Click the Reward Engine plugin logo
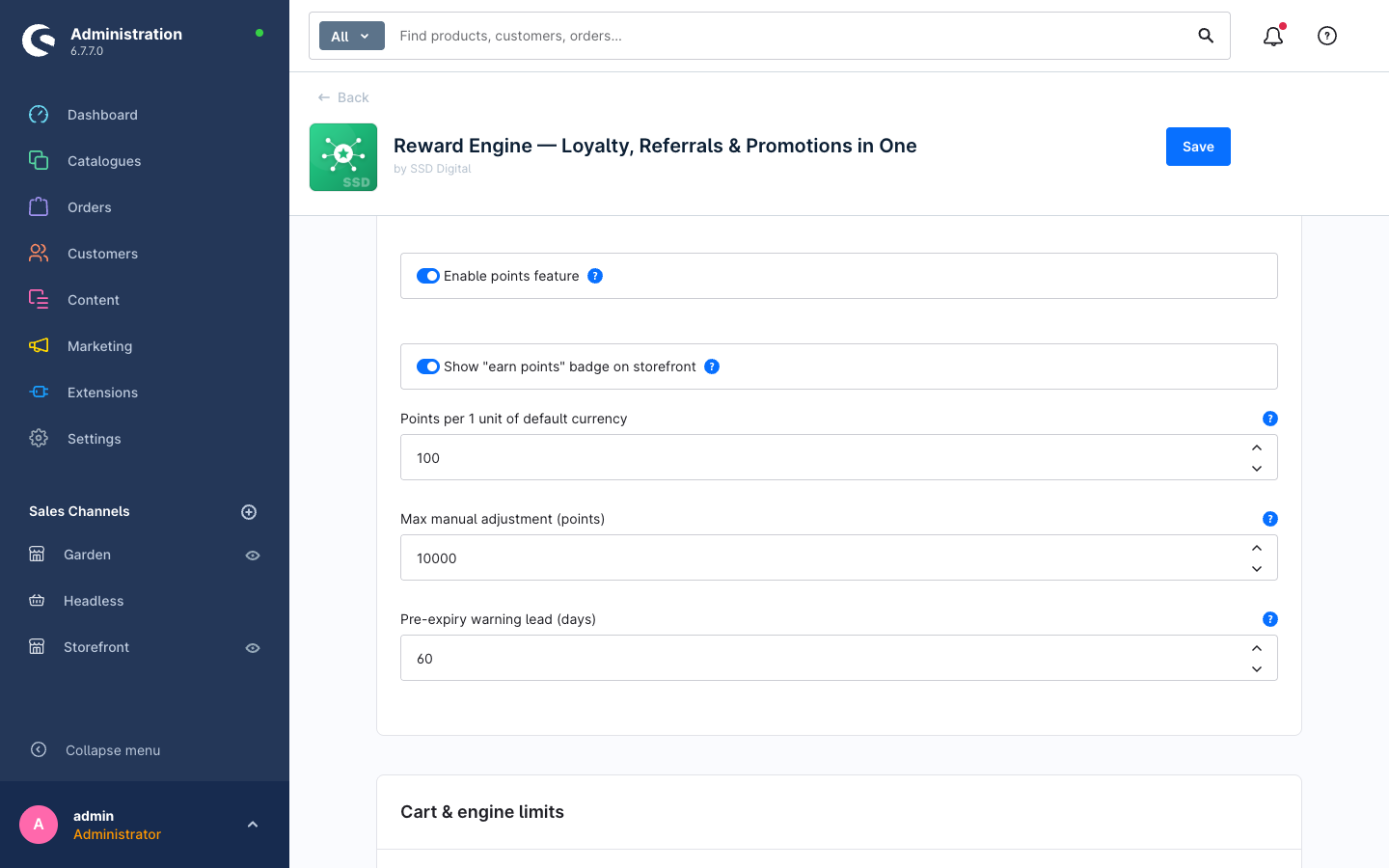Viewport: 1389px width, 868px height. point(343,157)
